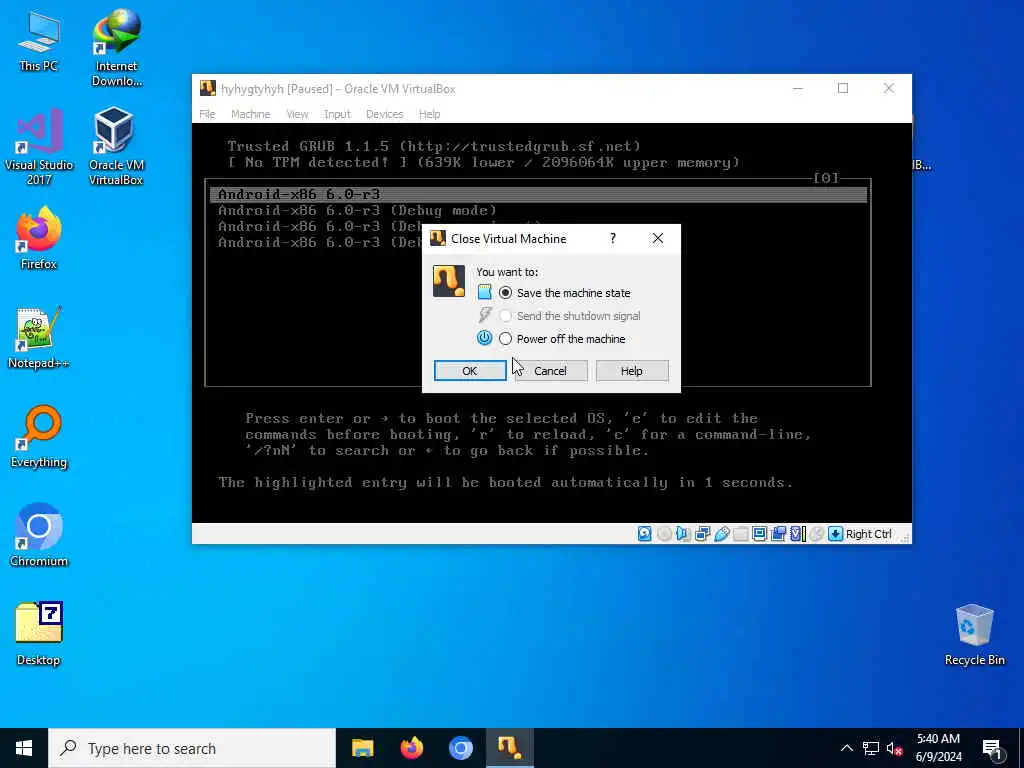Select Oracle VM VirtualBox desktop shortcut
This screenshot has width=1024, height=768.
pos(116,146)
